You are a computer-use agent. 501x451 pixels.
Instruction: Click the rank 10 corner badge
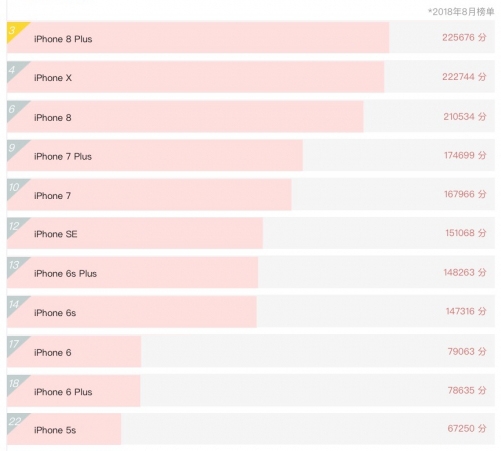pyautogui.click(x=15, y=187)
